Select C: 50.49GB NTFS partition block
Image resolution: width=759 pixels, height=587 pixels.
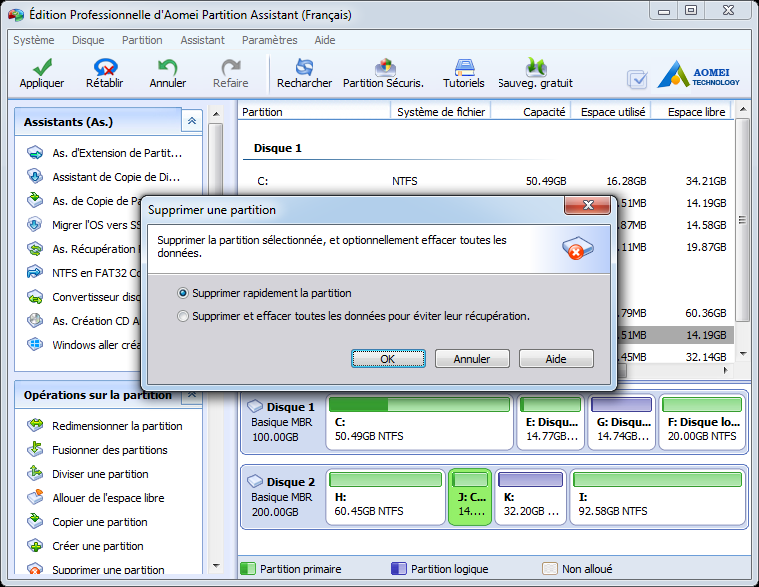[419, 422]
